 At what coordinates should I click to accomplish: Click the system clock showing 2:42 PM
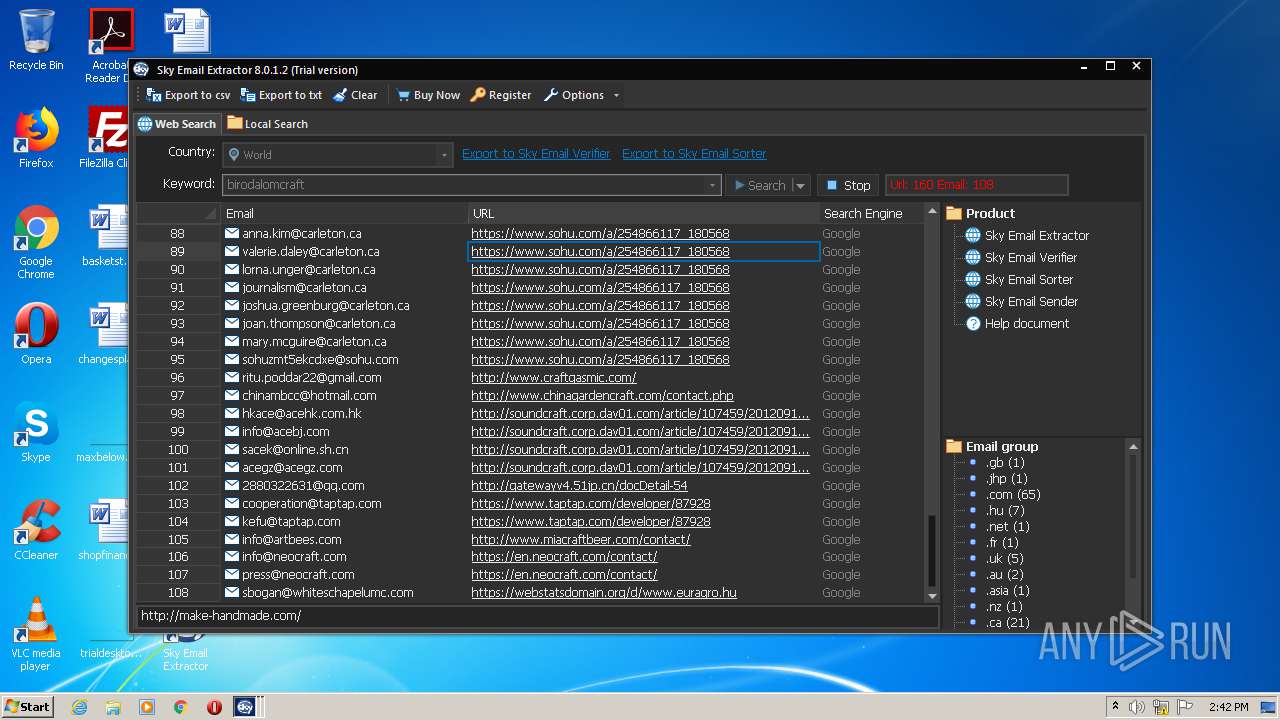(1228, 707)
